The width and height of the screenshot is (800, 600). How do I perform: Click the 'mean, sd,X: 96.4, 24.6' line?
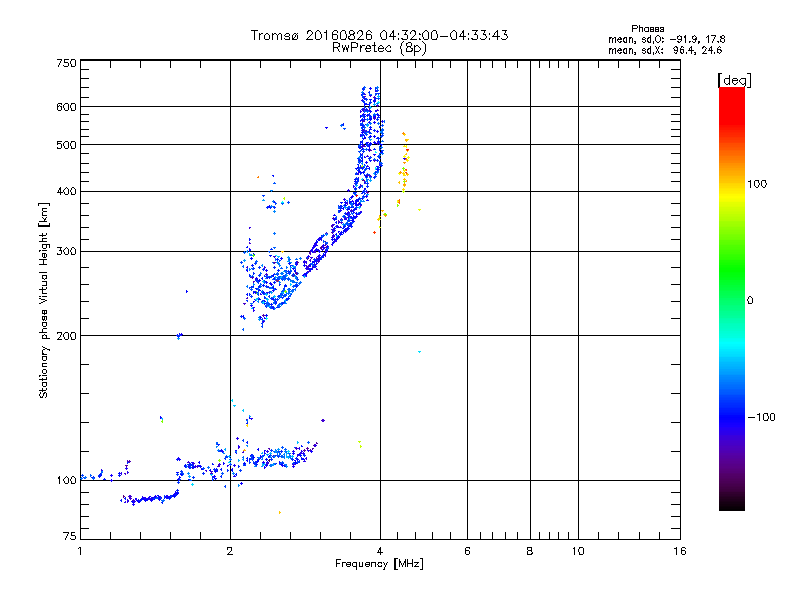click(665, 50)
